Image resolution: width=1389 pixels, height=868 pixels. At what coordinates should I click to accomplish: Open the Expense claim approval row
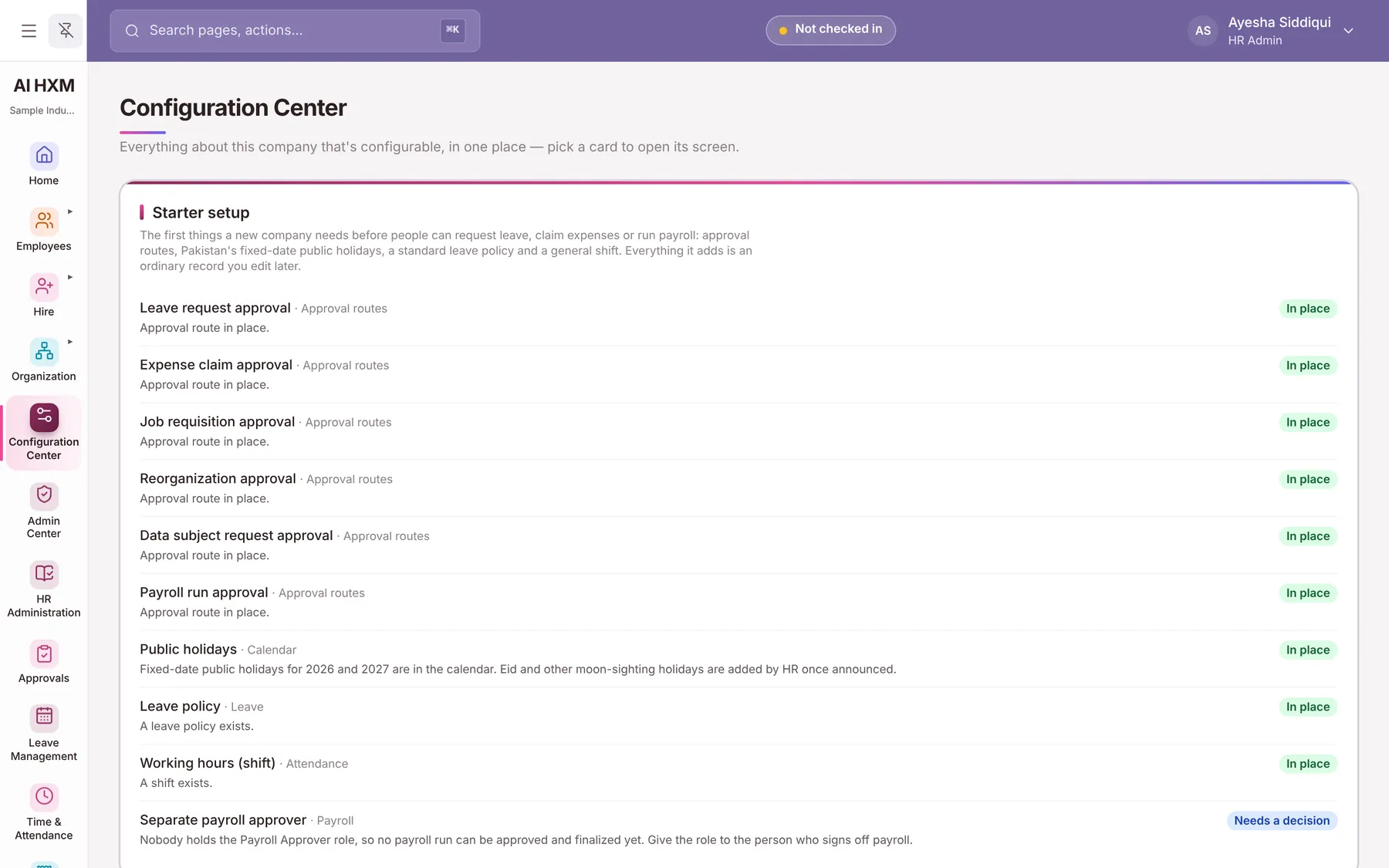click(x=738, y=374)
